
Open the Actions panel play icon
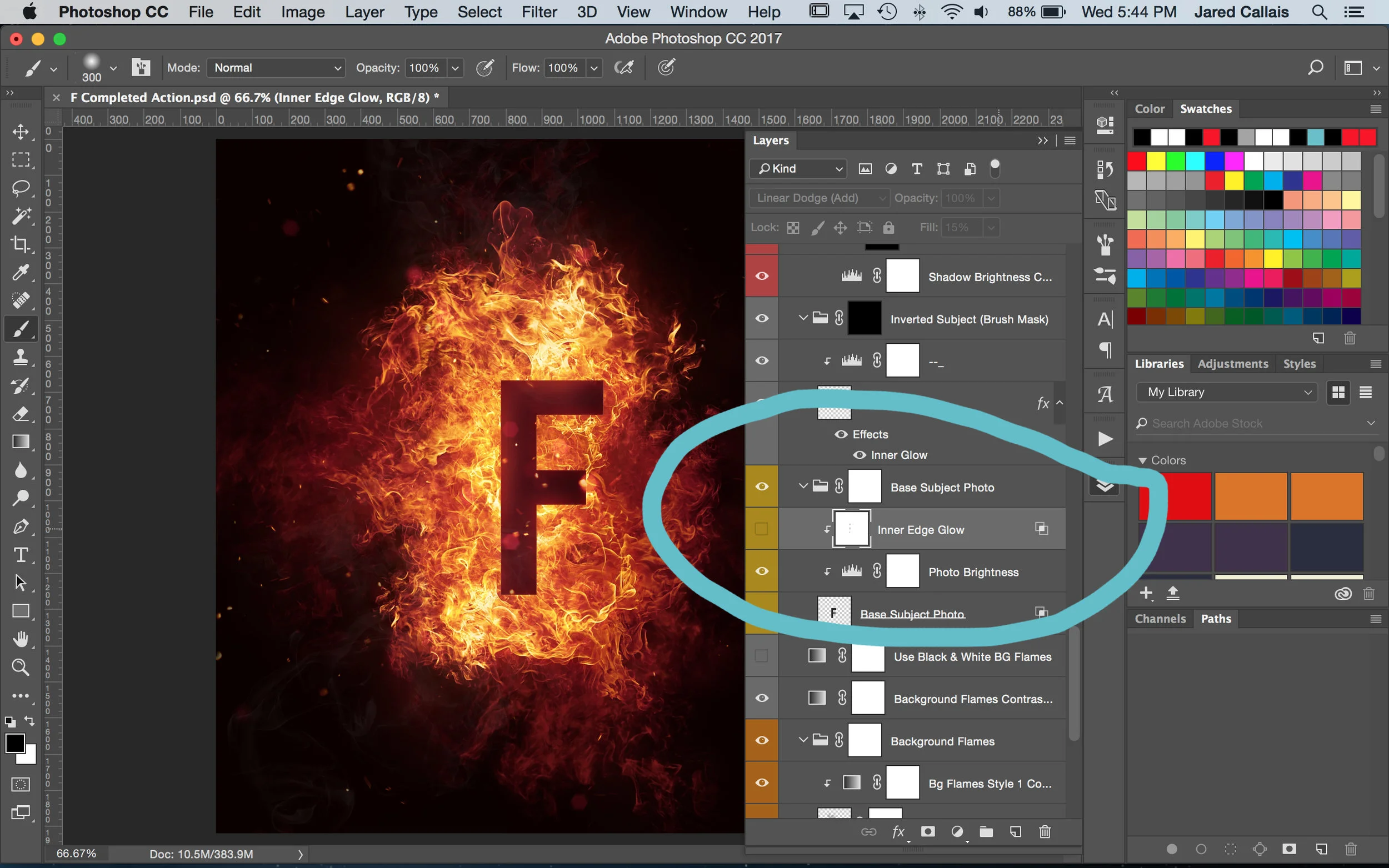tap(1105, 439)
